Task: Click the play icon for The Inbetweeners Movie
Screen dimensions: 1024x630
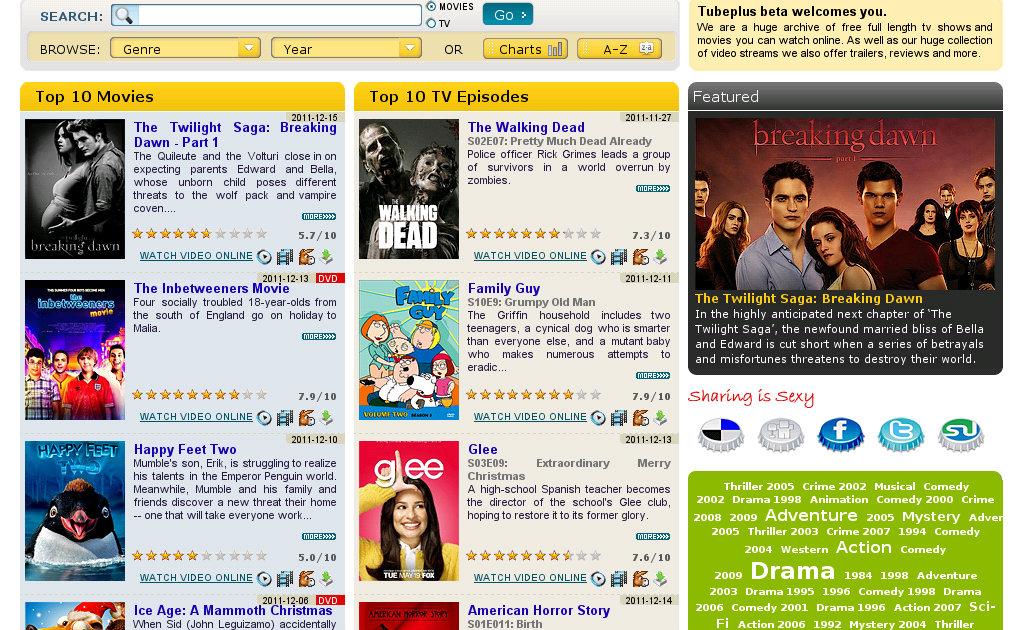Action: coord(264,418)
